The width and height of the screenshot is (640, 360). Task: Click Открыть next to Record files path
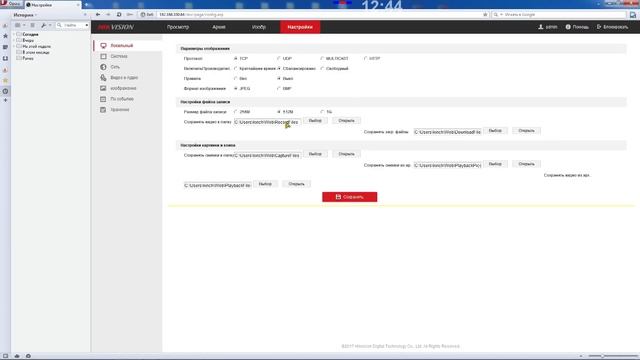point(347,121)
